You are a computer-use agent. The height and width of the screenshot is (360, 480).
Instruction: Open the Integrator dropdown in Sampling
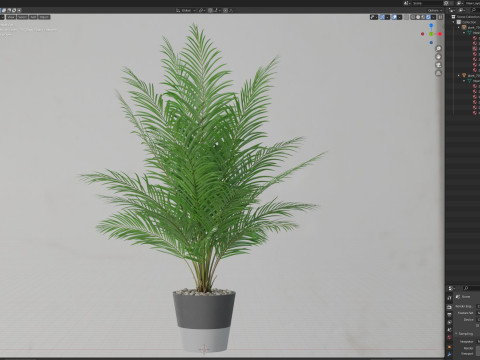[x=478, y=342]
